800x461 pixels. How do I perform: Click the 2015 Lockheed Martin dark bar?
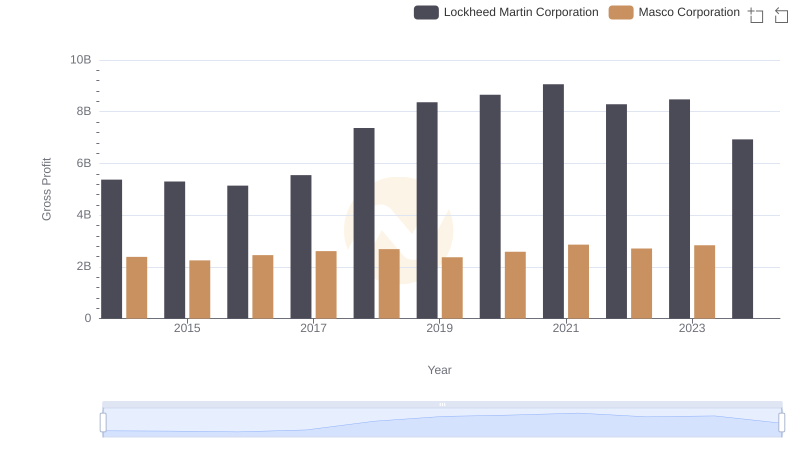[174, 250]
